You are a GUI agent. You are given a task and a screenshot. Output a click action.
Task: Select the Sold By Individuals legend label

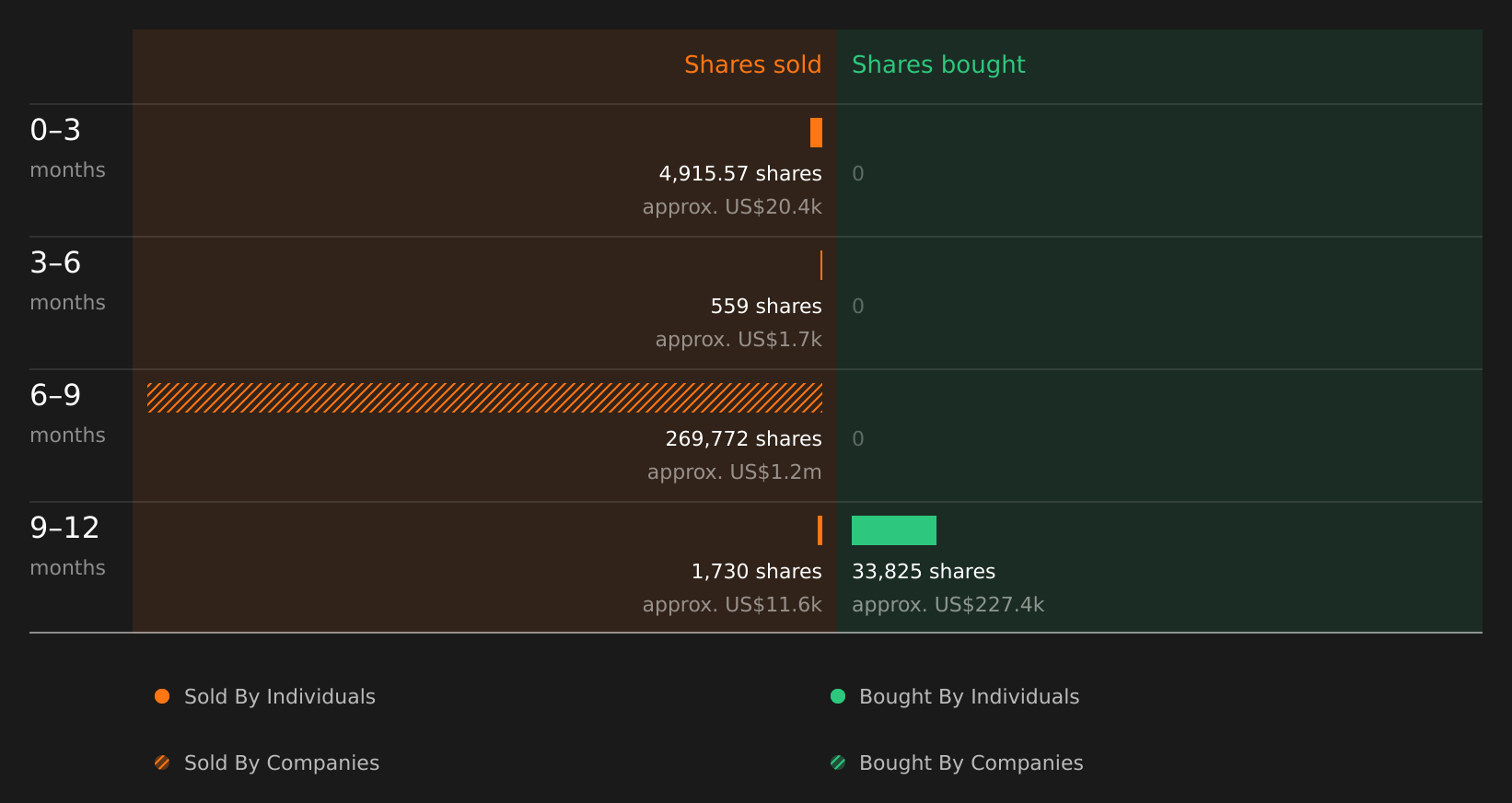pyautogui.click(x=280, y=697)
